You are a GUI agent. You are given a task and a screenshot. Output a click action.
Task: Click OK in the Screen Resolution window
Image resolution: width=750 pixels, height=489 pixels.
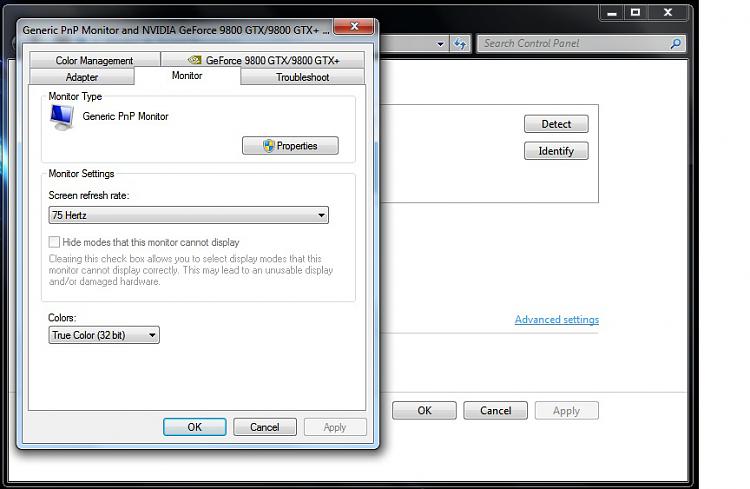pyautogui.click(x=424, y=411)
